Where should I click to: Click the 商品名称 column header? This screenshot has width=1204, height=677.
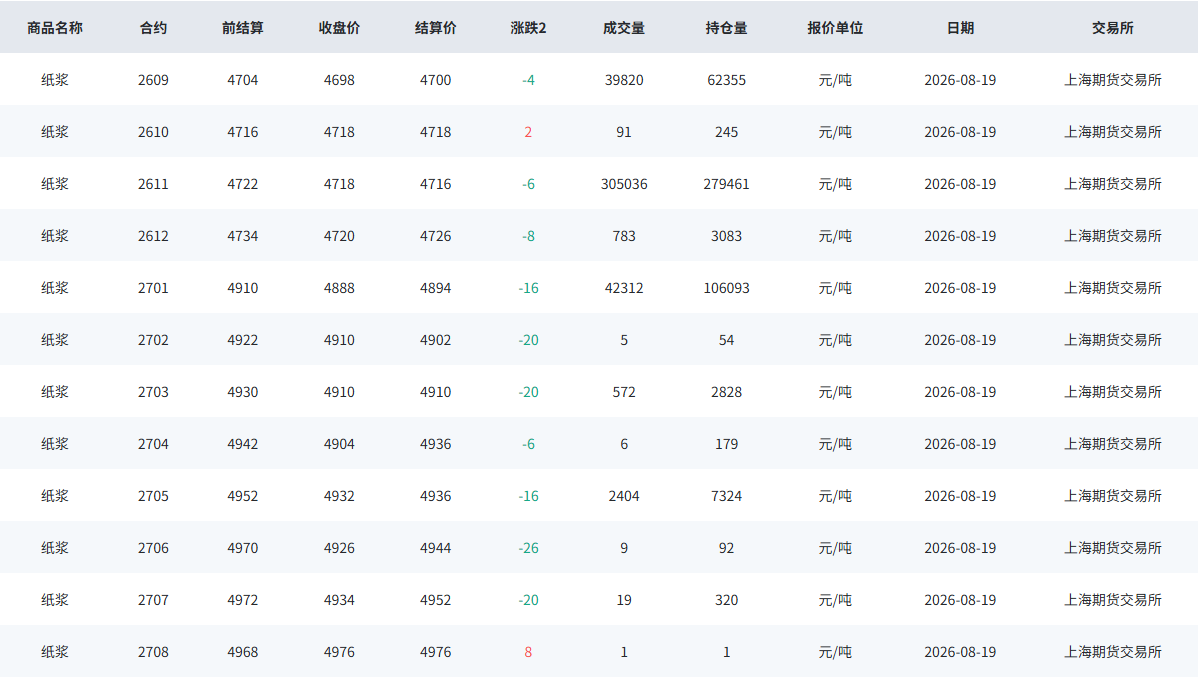(x=55, y=28)
